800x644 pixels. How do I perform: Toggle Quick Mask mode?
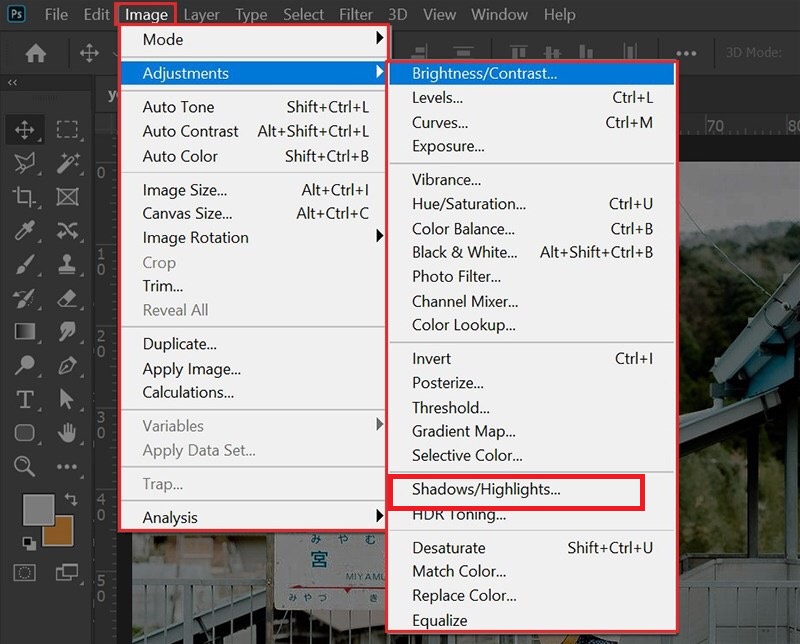[24, 573]
